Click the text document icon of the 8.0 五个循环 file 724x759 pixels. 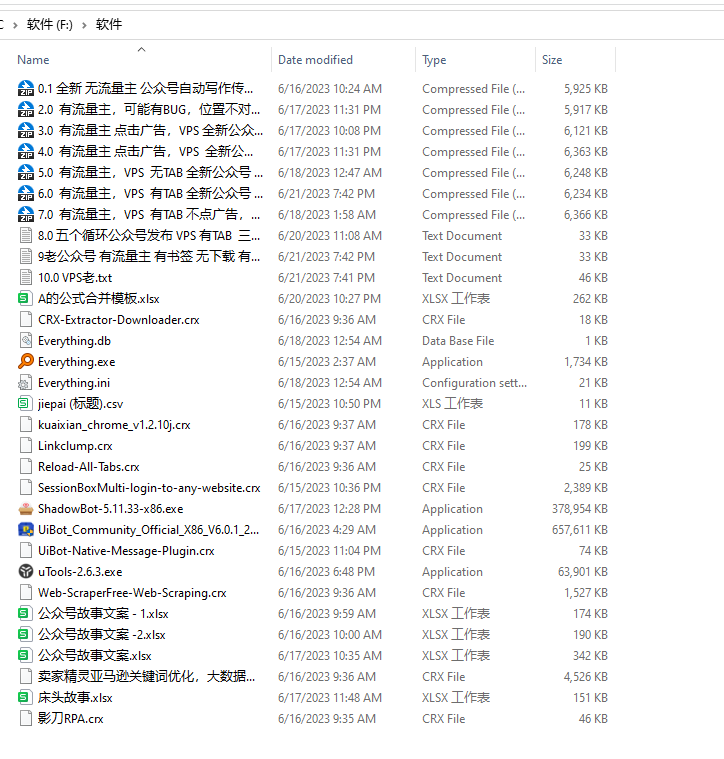[26, 236]
